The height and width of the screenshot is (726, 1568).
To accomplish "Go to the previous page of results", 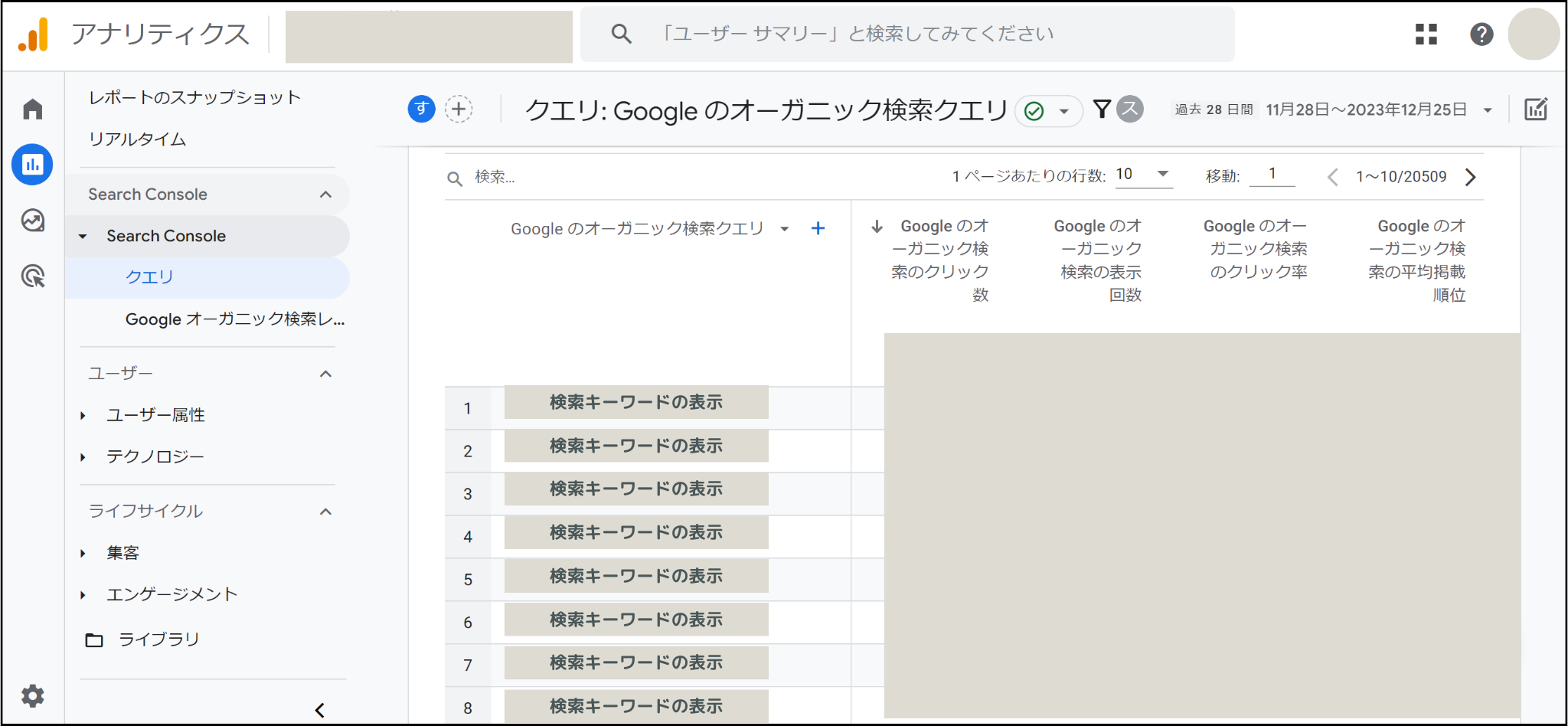I will [x=1332, y=177].
